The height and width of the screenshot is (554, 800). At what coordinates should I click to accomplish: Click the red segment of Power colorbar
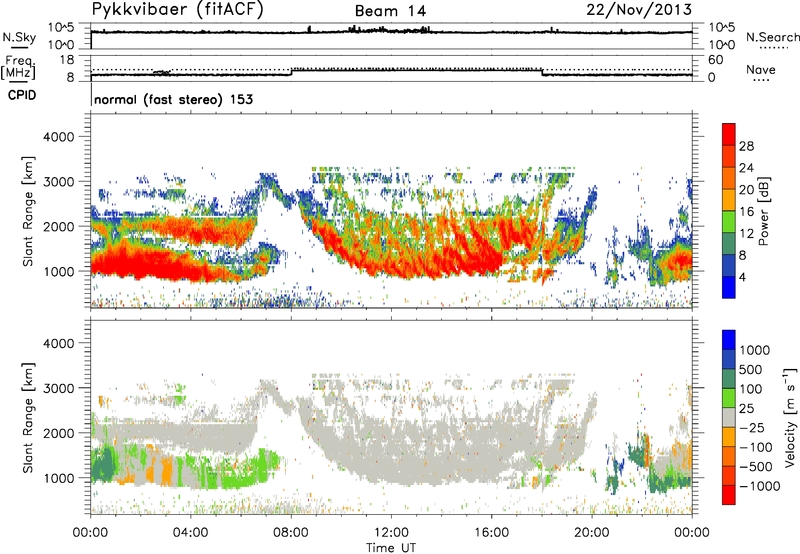(729, 135)
